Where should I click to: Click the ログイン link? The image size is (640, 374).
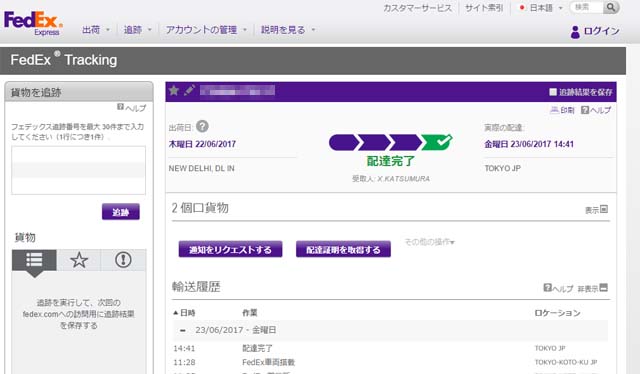click(x=601, y=31)
